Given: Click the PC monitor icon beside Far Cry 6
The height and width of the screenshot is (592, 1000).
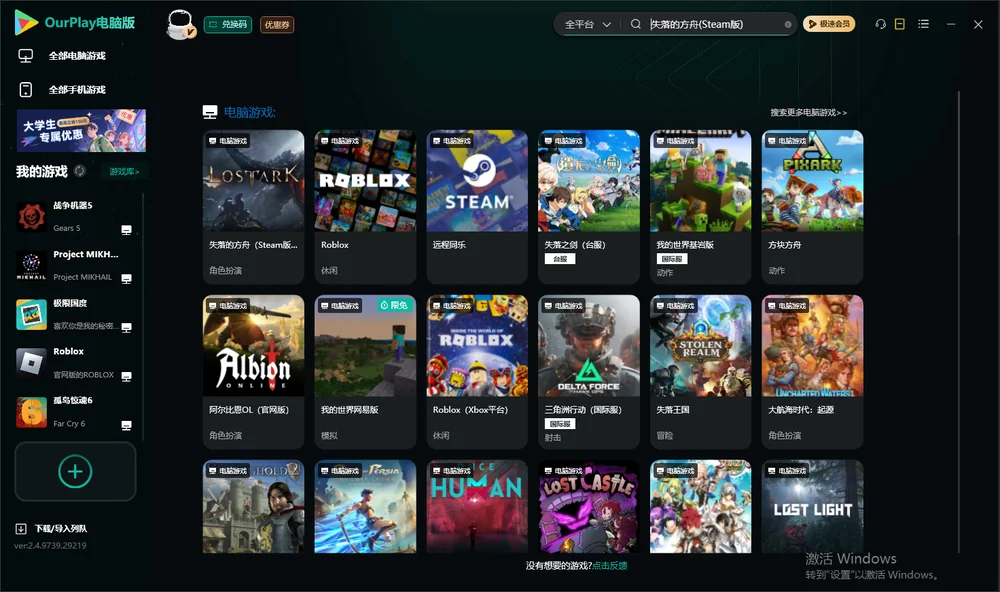Looking at the screenshot, I should point(126,426).
